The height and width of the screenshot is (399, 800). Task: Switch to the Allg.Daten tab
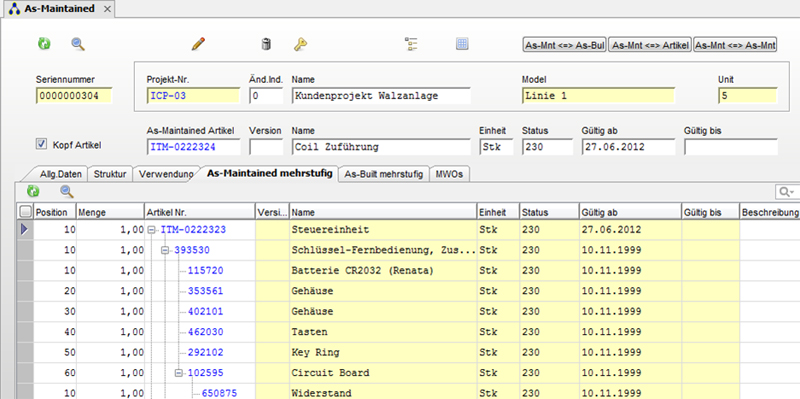[61, 174]
